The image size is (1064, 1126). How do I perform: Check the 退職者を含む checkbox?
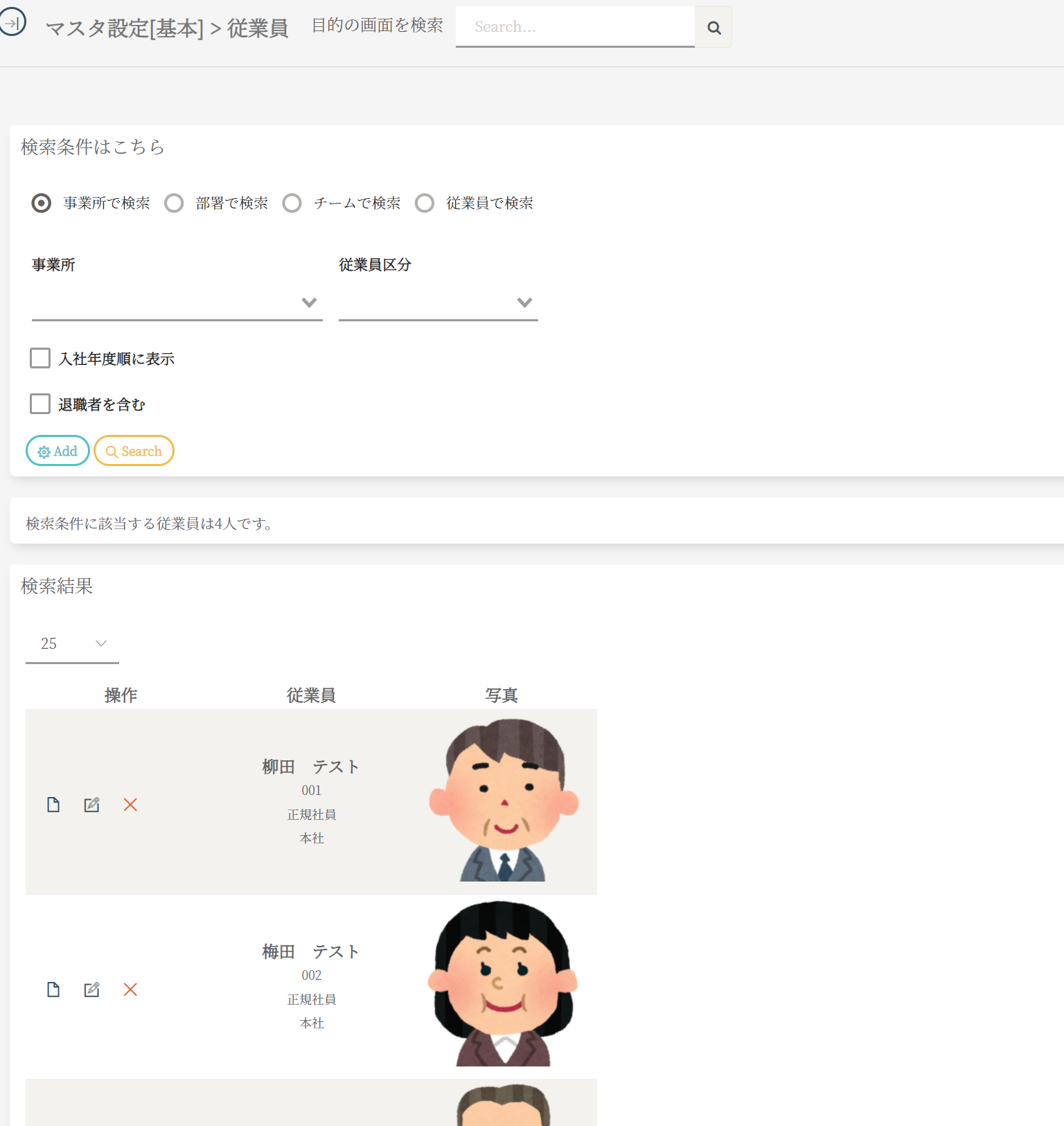tap(40, 404)
